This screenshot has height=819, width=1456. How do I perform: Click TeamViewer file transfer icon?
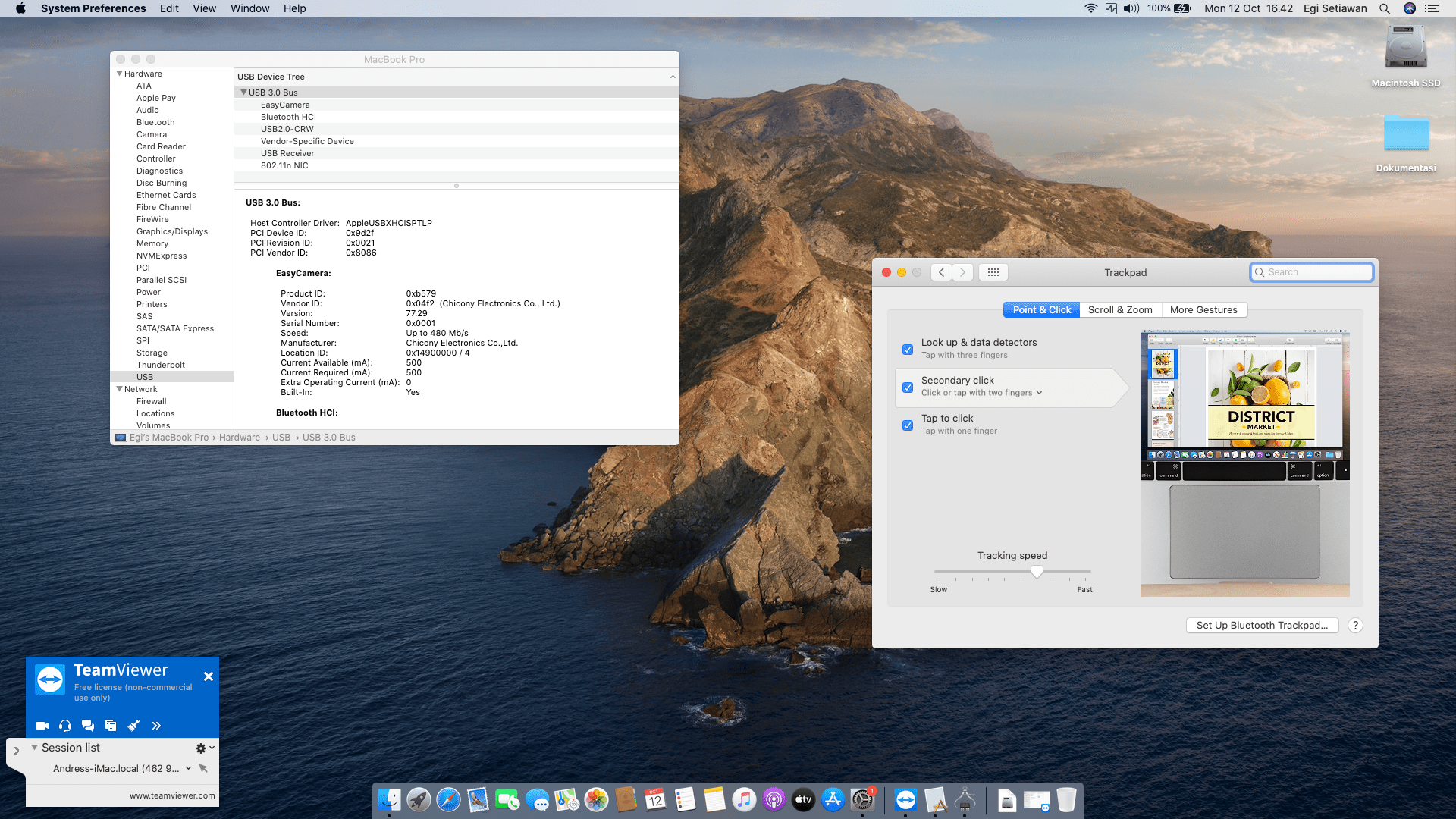(111, 726)
